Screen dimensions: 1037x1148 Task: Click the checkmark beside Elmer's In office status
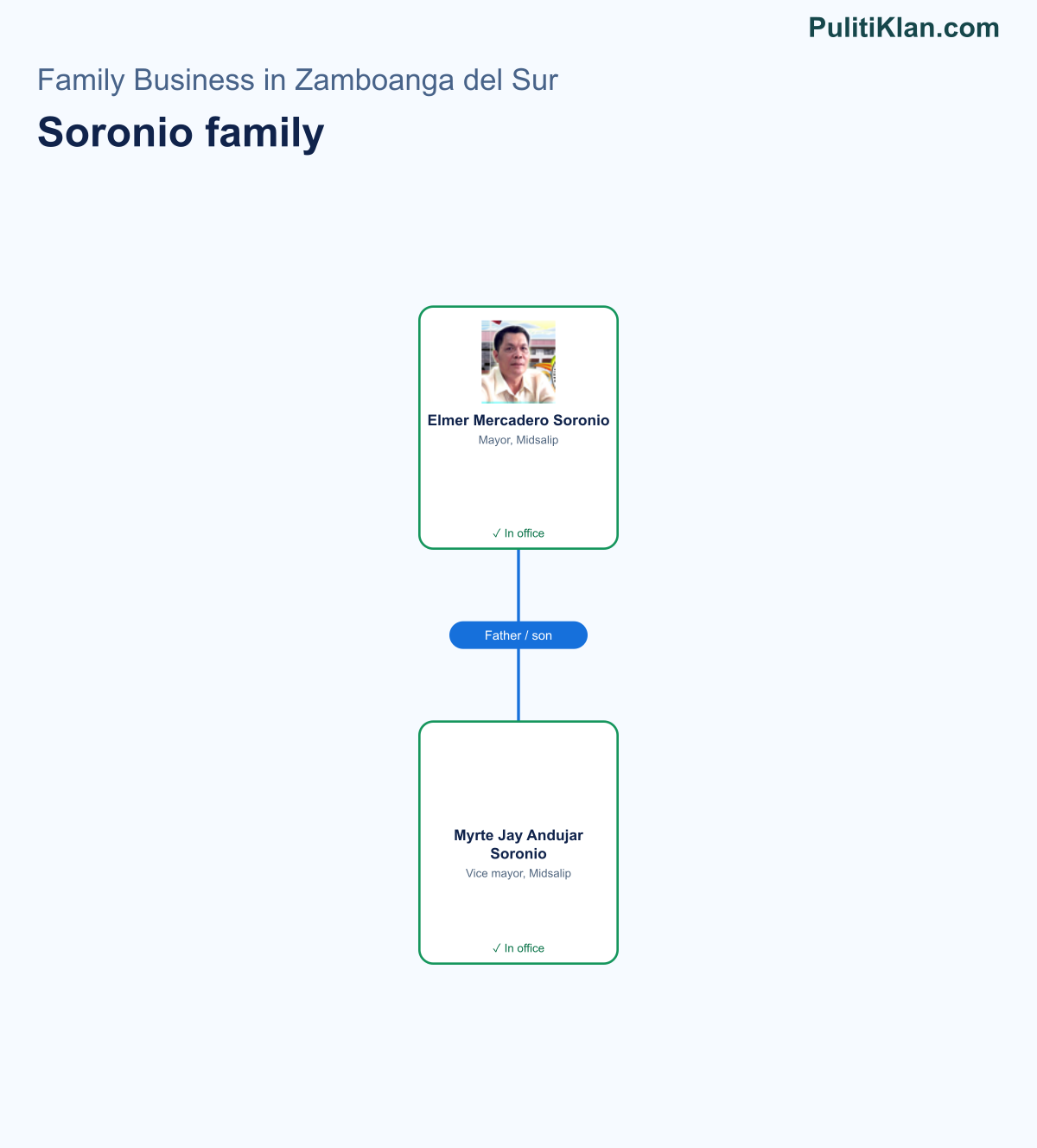pos(497,533)
